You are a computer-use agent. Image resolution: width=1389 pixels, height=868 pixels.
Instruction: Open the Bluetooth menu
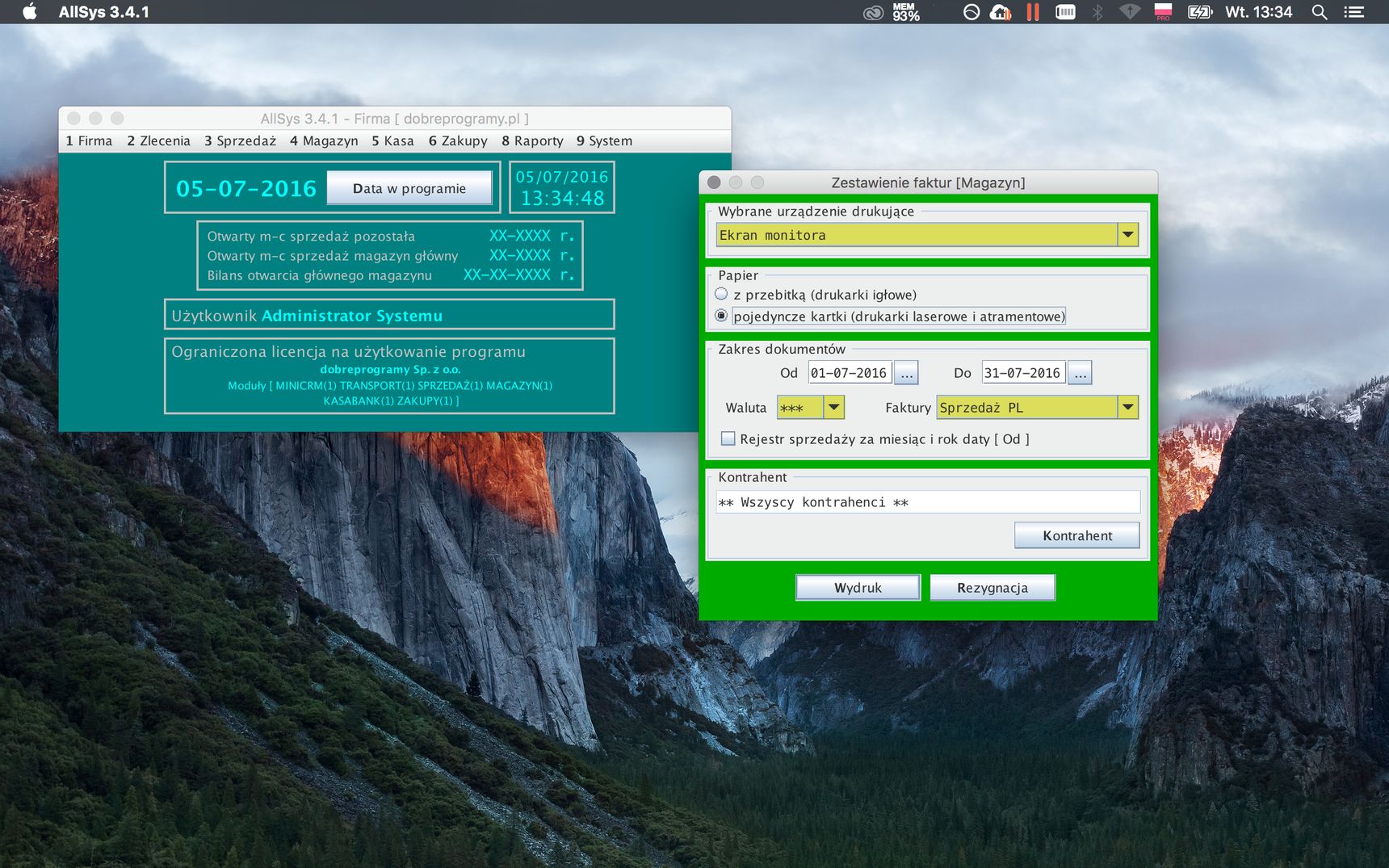click(1097, 12)
